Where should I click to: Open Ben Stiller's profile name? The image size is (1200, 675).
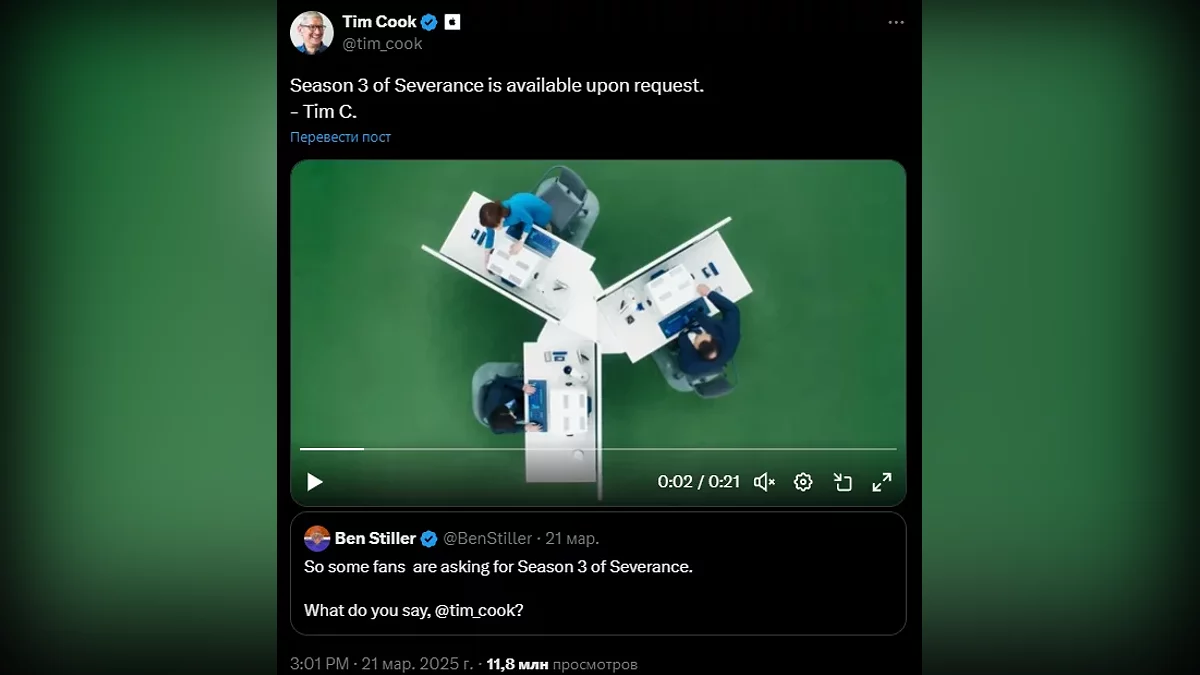click(375, 538)
